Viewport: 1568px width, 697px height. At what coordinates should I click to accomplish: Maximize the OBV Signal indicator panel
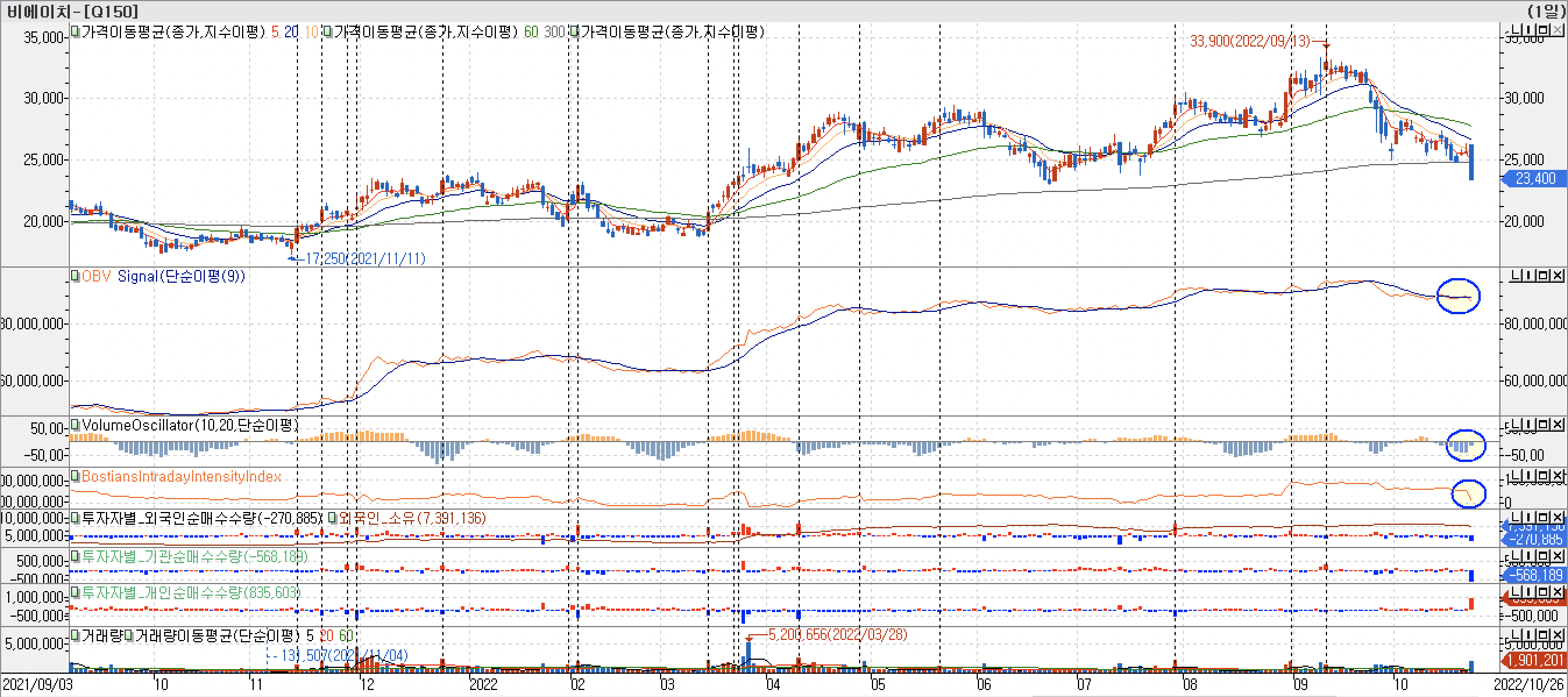pyautogui.click(x=1543, y=276)
